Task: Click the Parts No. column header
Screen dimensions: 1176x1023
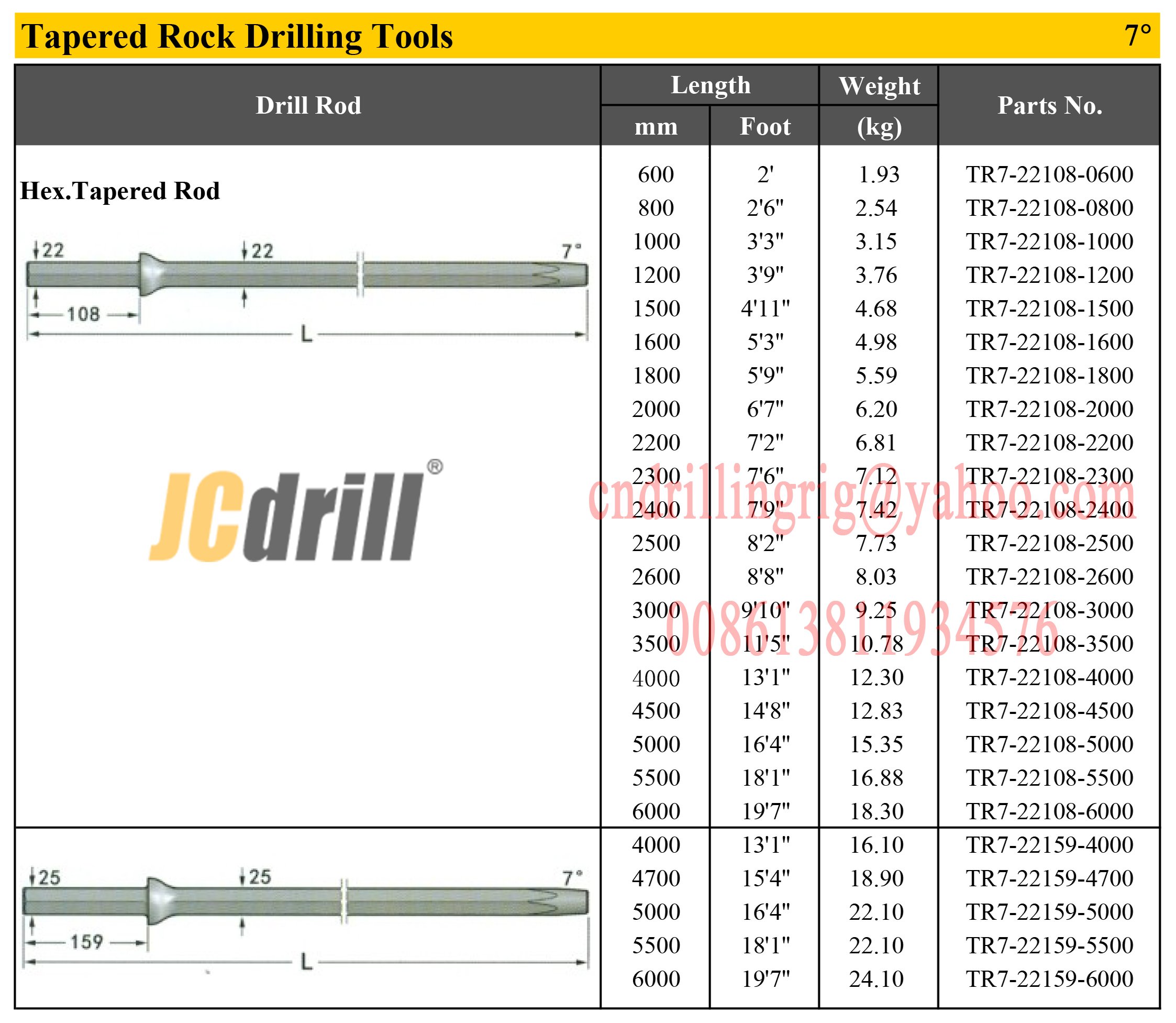Action: (1049, 106)
